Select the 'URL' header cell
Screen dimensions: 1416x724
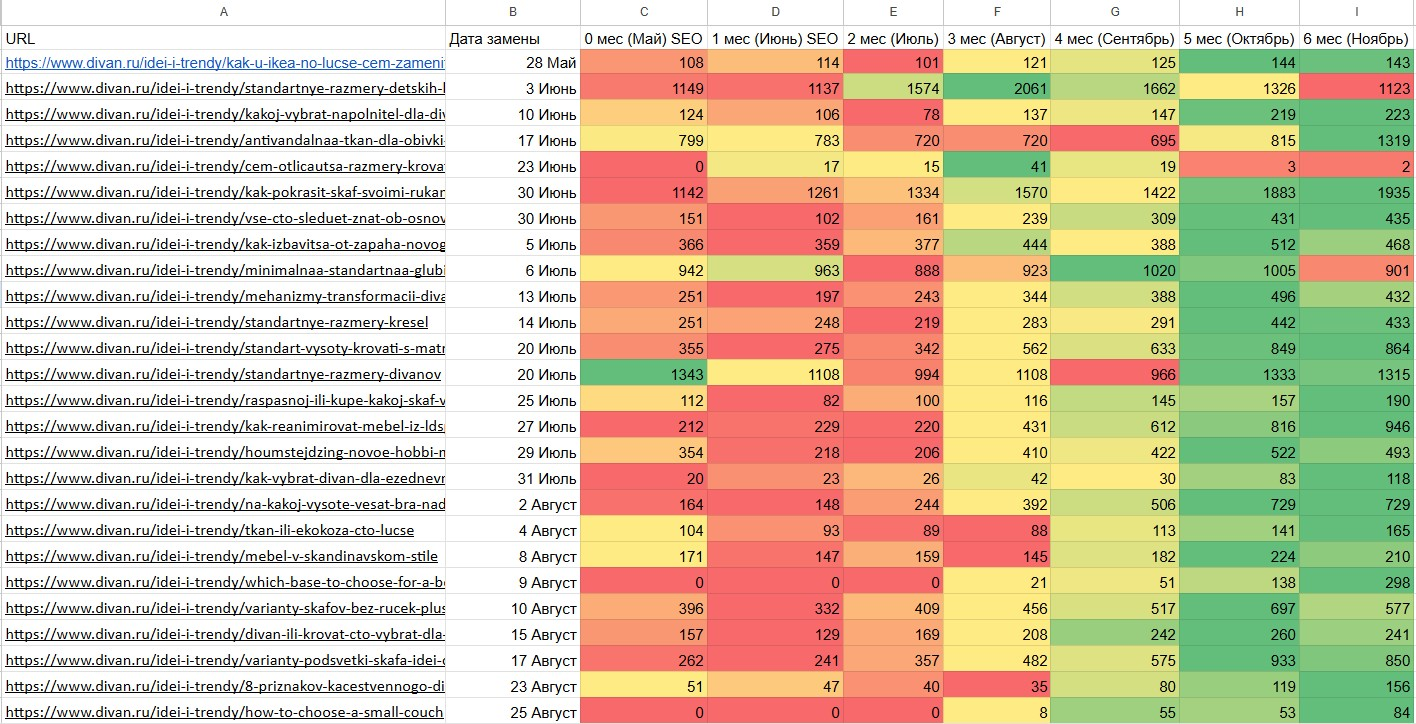point(223,38)
